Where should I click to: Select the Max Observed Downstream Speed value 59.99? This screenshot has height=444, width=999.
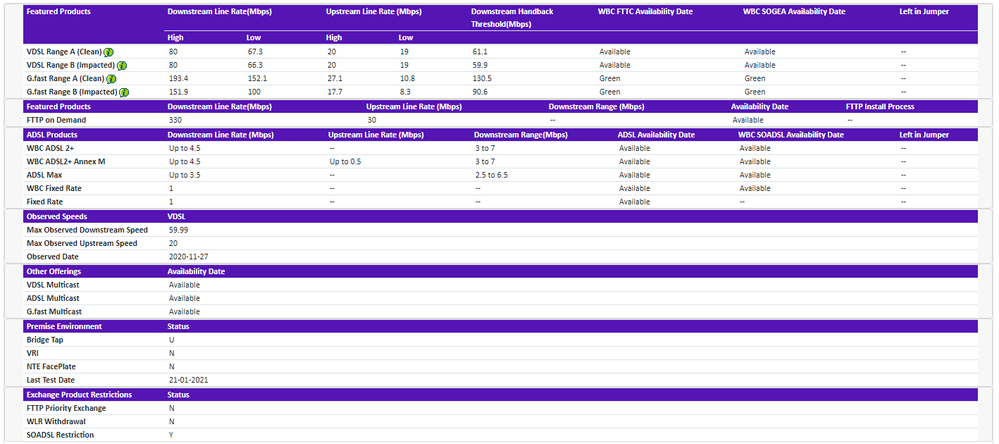click(178, 230)
